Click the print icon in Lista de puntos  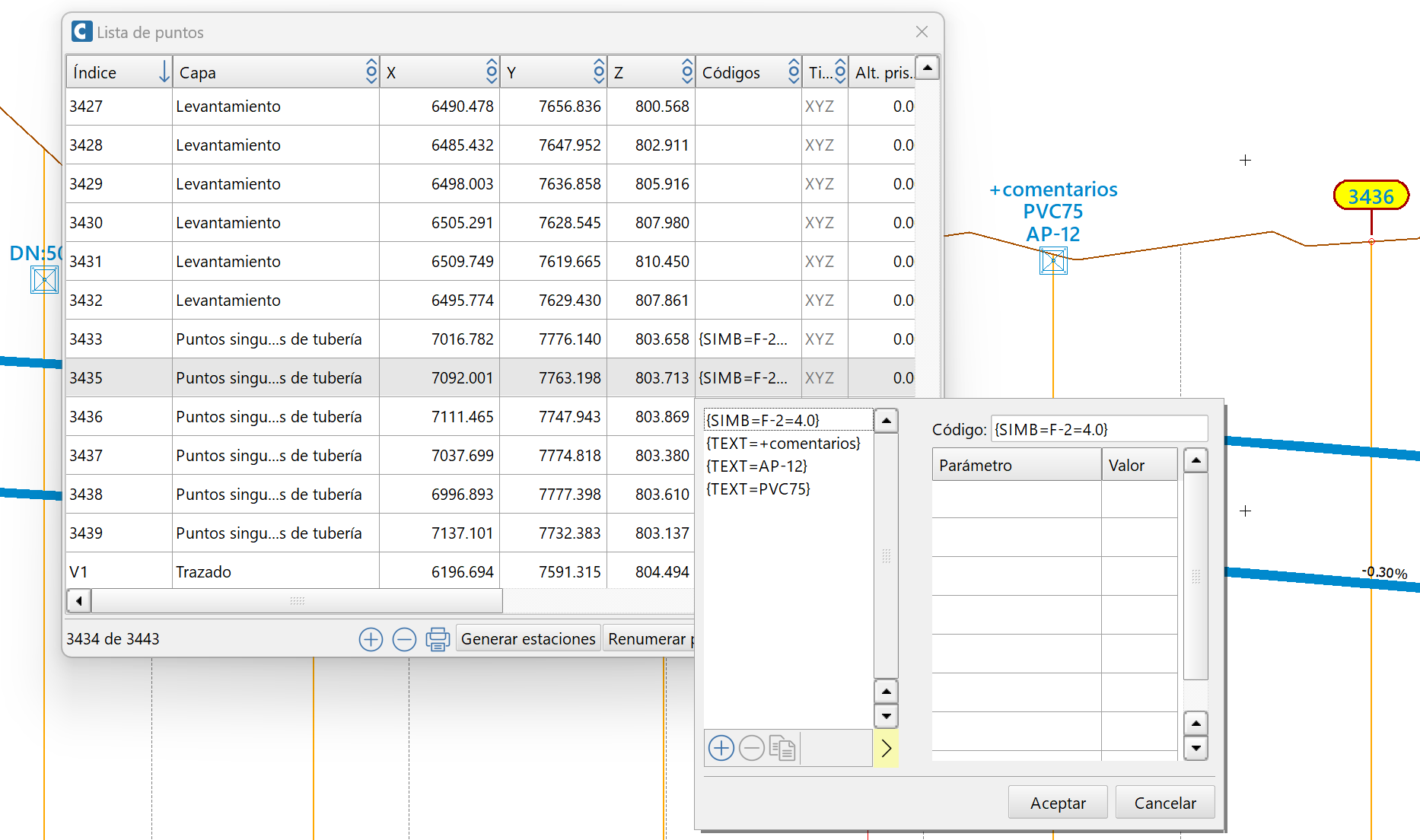[437, 639]
